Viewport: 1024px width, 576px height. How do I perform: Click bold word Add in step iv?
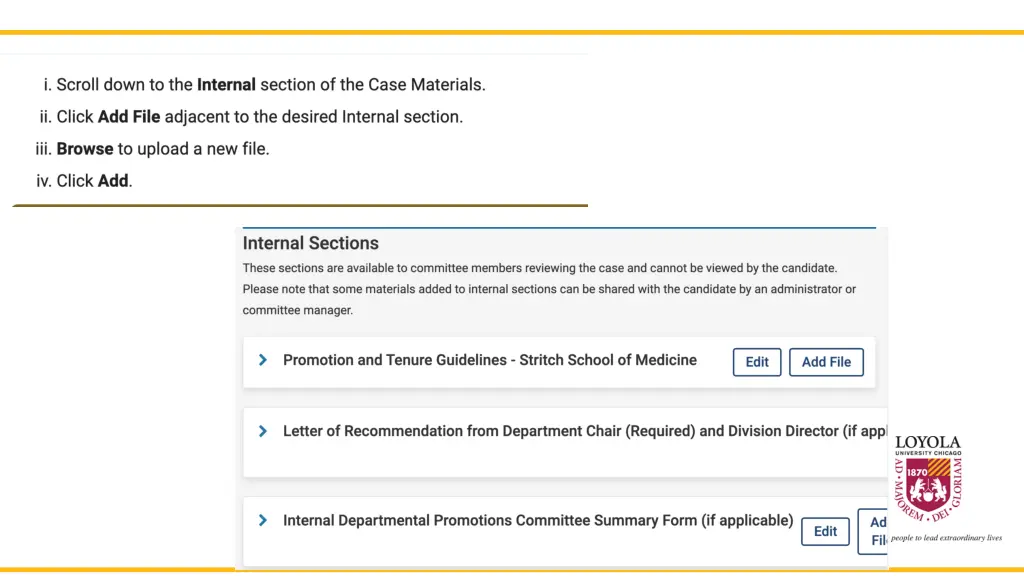[x=113, y=181]
